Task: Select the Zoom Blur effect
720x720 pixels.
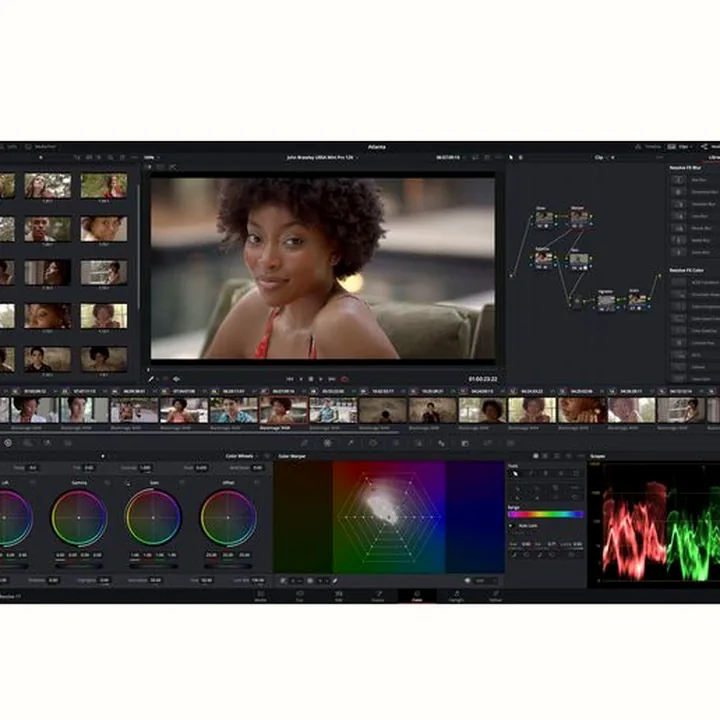Action: click(x=700, y=252)
